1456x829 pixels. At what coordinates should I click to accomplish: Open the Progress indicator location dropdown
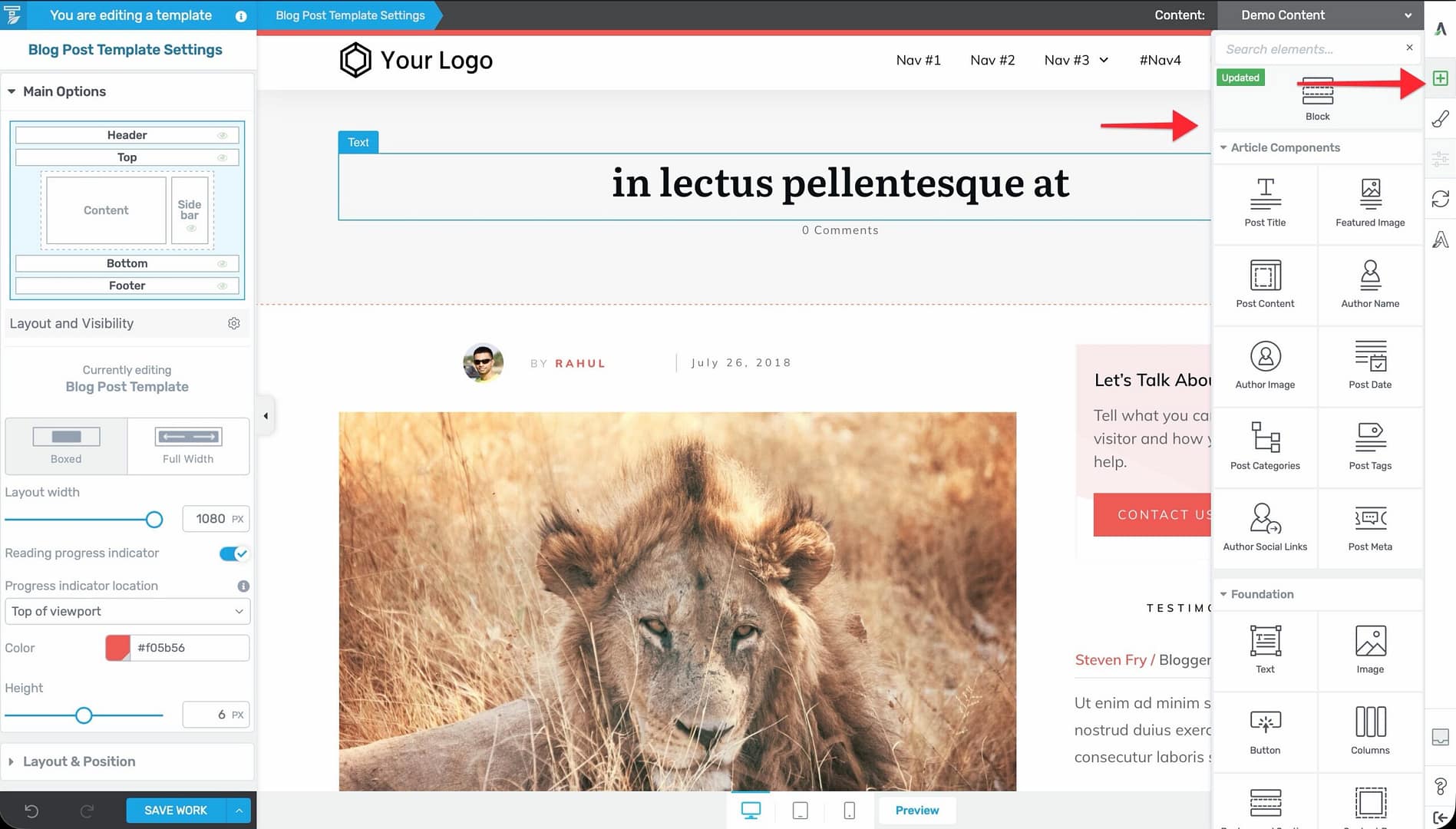(127, 612)
